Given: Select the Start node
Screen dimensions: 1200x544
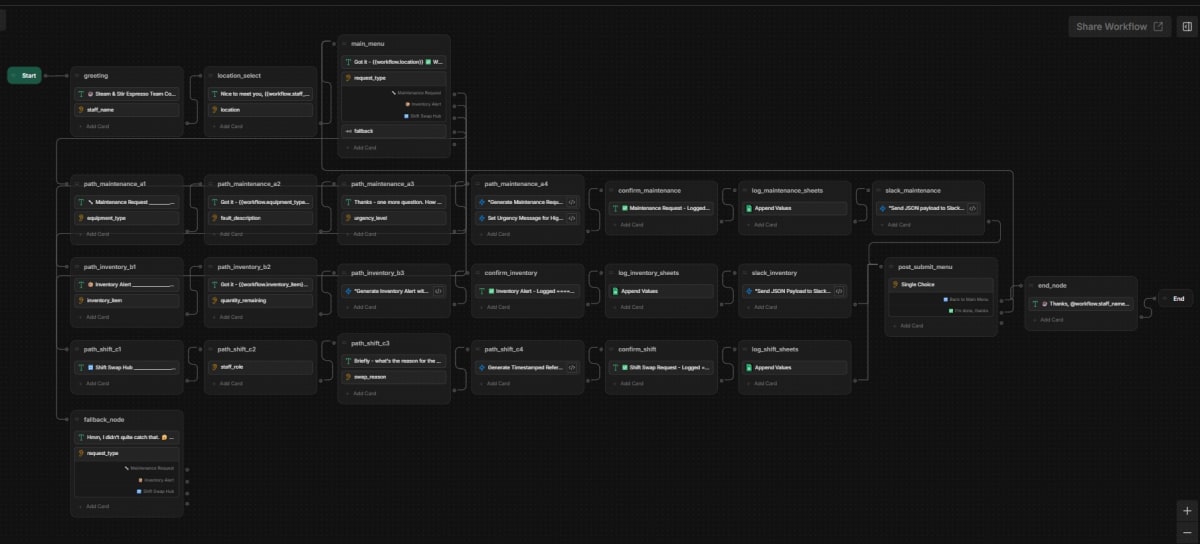Looking at the screenshot, I should pos(24,75).
